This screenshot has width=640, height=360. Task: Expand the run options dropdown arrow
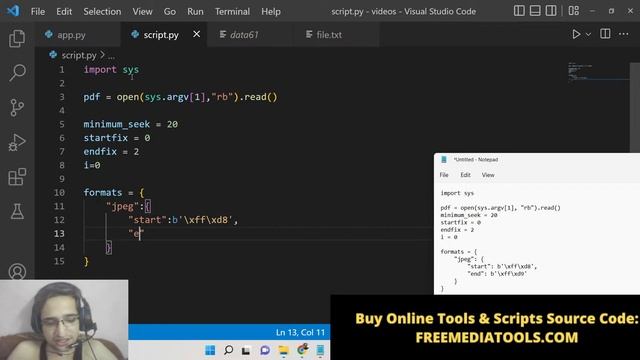(x=588, y=35)
